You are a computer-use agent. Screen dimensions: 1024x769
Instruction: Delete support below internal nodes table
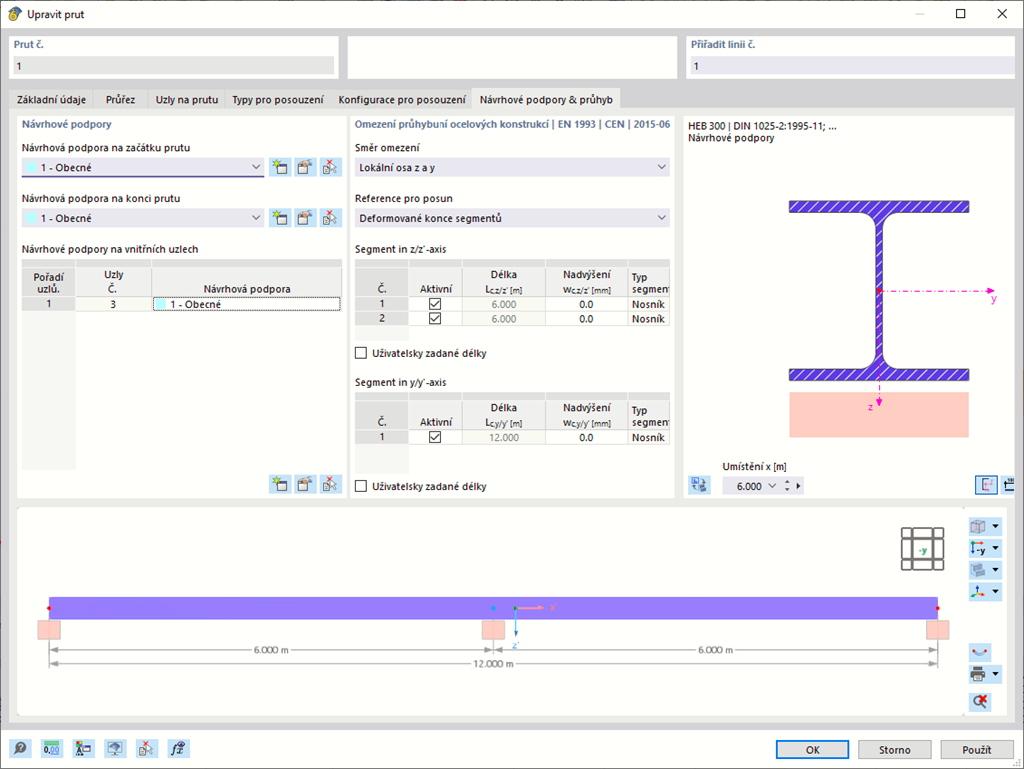point(330,484)
